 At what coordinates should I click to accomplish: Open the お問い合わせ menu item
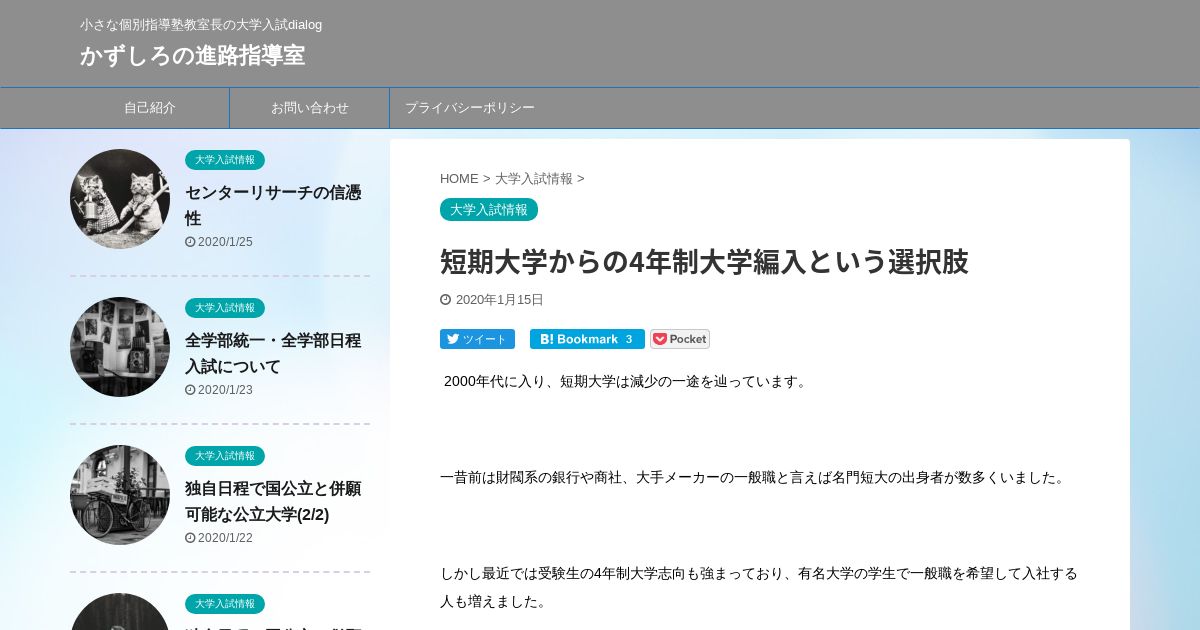click(310, 108)
